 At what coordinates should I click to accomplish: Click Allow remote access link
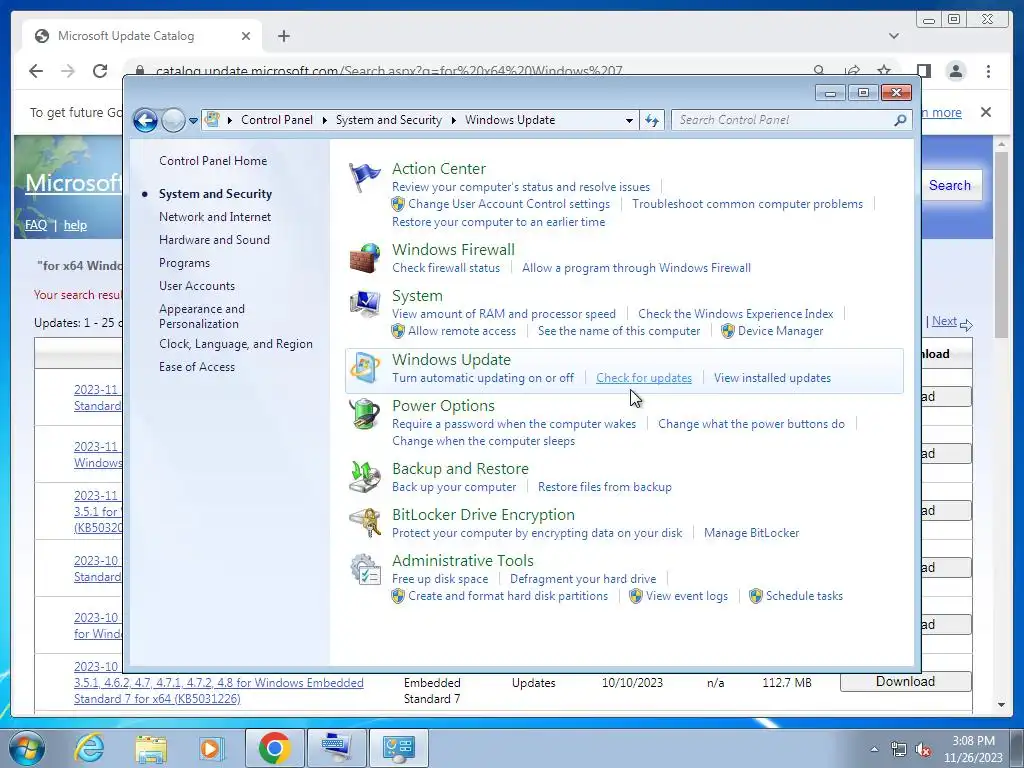[x=462, y=331]
